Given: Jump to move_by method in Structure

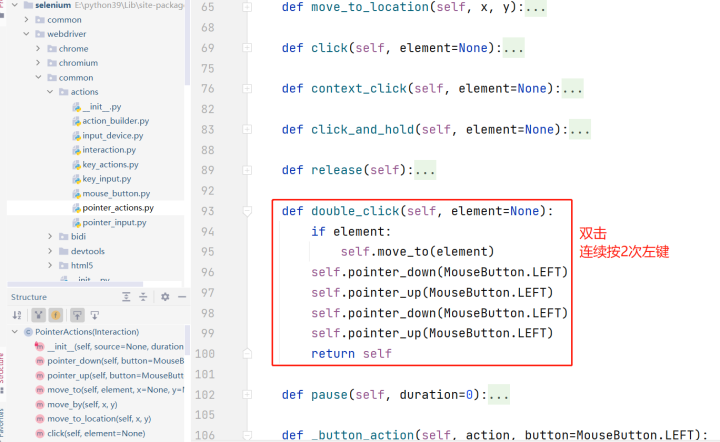Looking at the screenshot, I should click(x=82, y=404).
